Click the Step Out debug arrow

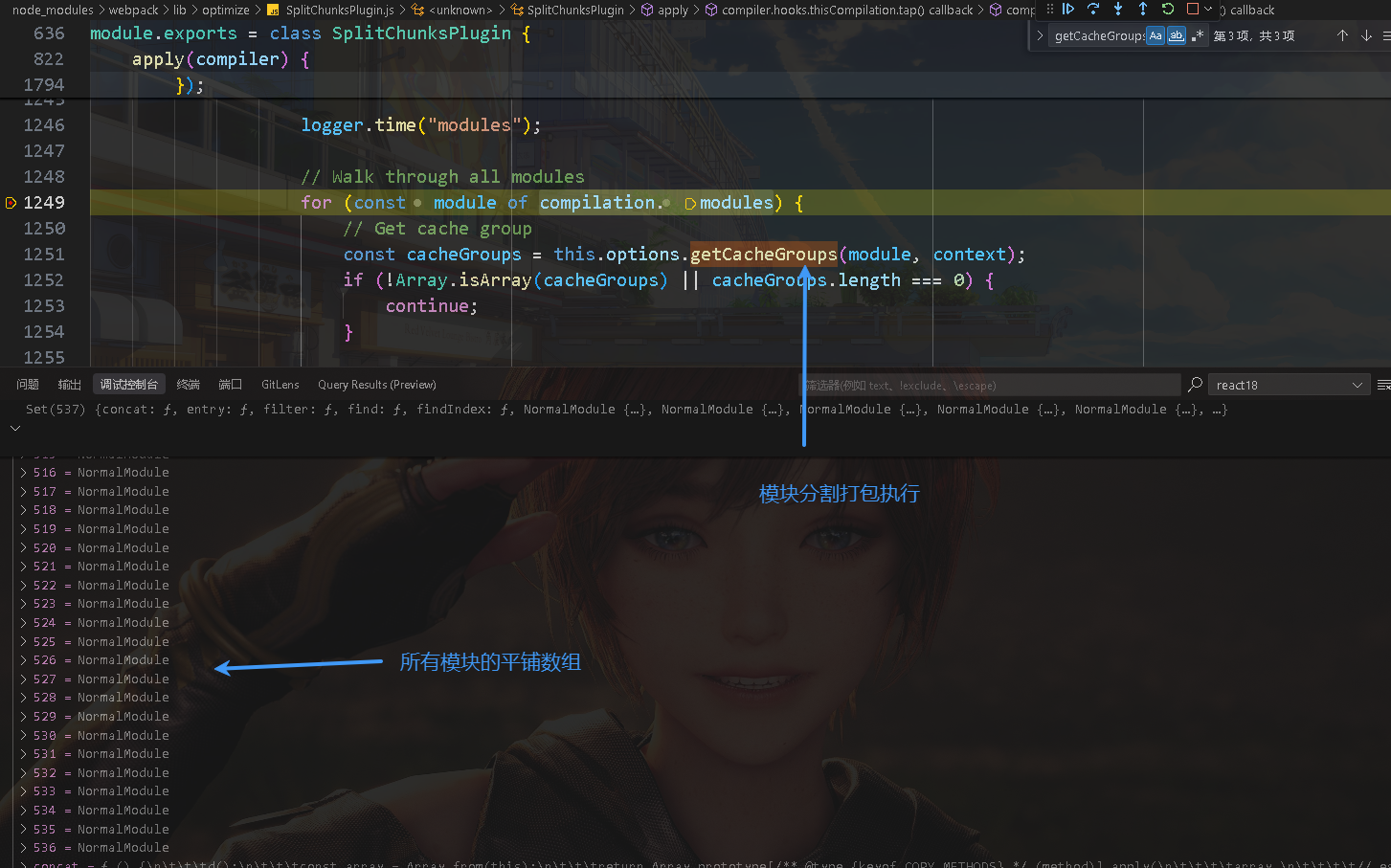pyautogui.click(x=1143, y=9)
